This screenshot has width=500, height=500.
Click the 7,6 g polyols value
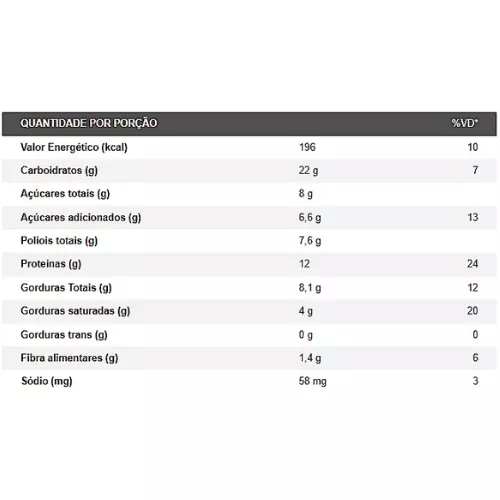click(x=310, y=241)
